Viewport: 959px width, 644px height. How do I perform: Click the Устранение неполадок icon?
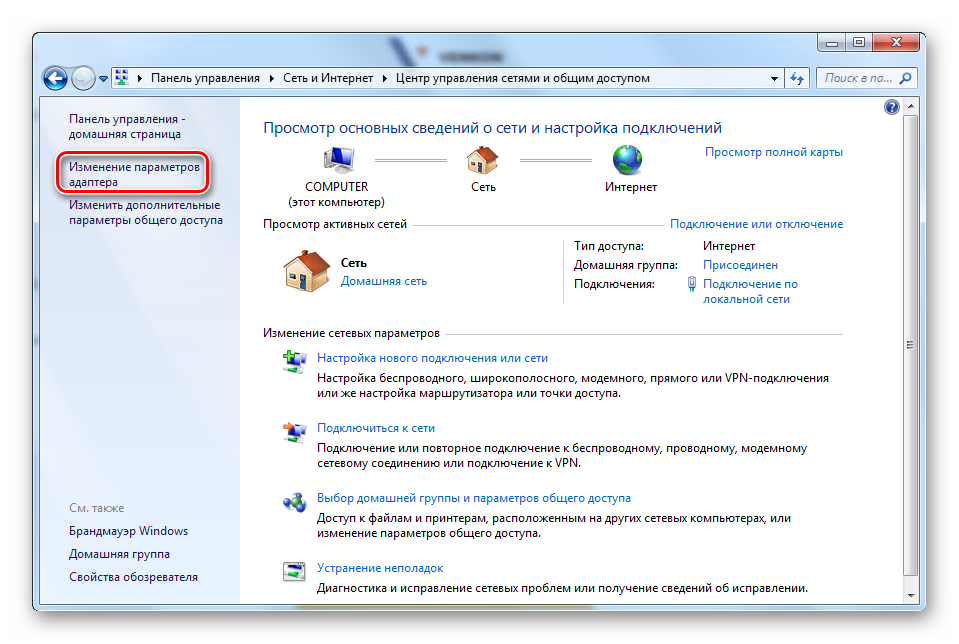point(294,571)
